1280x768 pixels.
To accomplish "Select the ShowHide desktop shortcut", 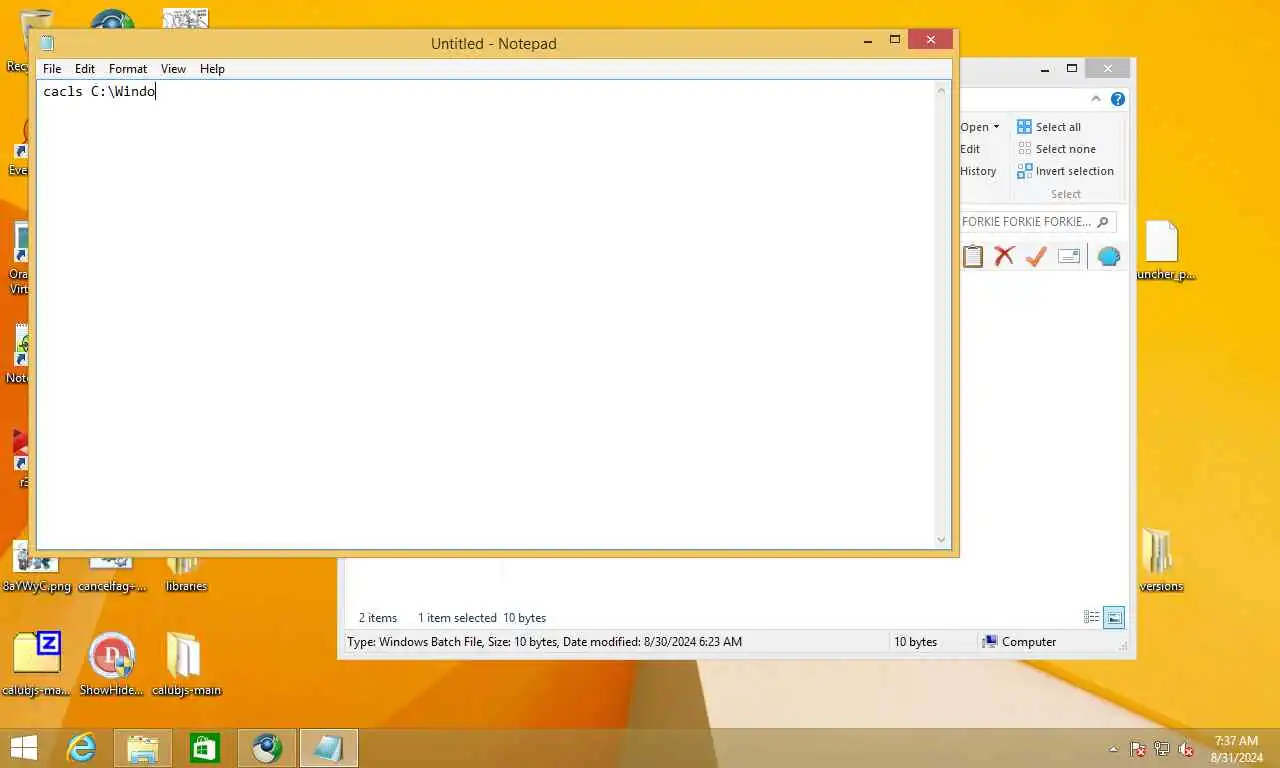I will [x=112, y=663].
